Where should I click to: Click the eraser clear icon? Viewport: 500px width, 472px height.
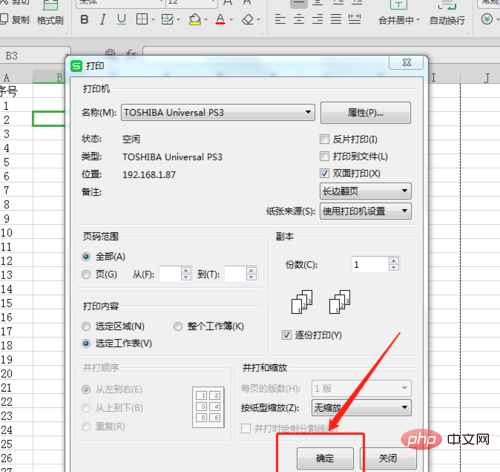click(x=248, y=19)
